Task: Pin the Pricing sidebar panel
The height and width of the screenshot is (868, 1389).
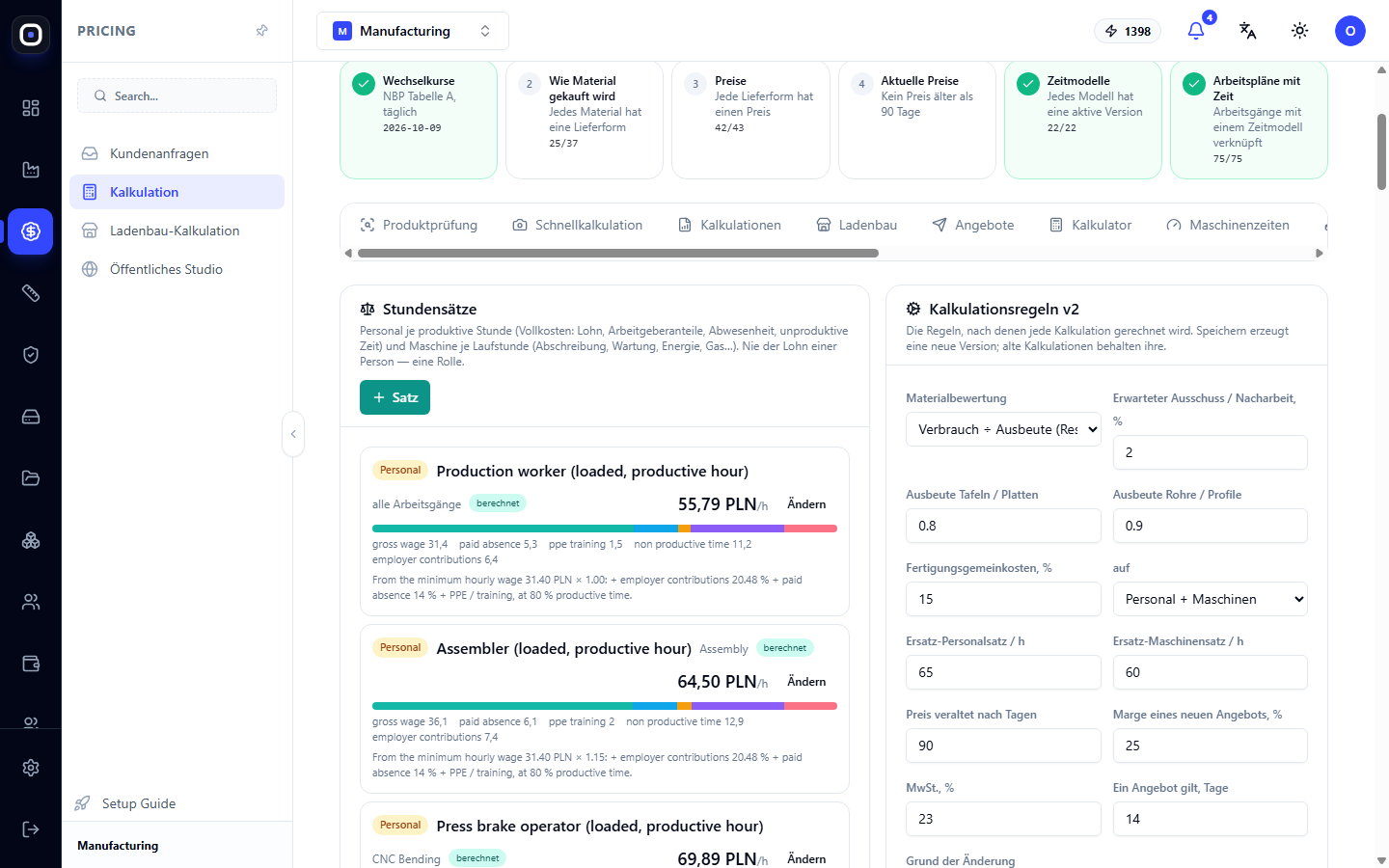Action: 261,31
